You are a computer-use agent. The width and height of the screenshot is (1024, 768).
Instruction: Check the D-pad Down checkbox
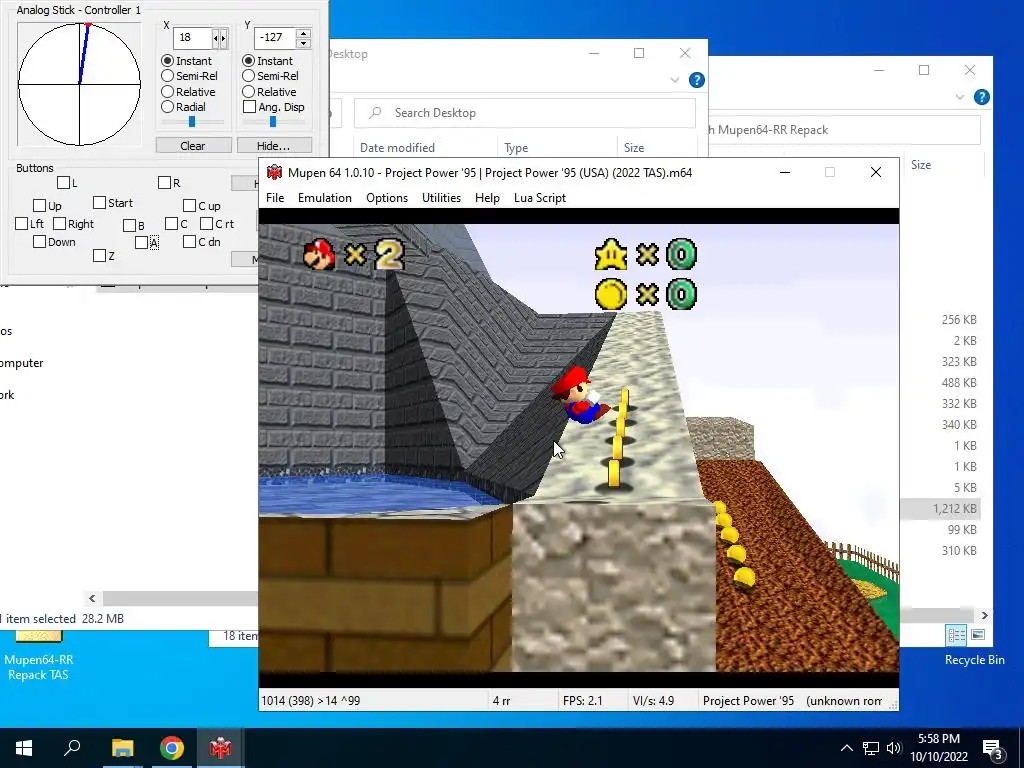[39, 242]
